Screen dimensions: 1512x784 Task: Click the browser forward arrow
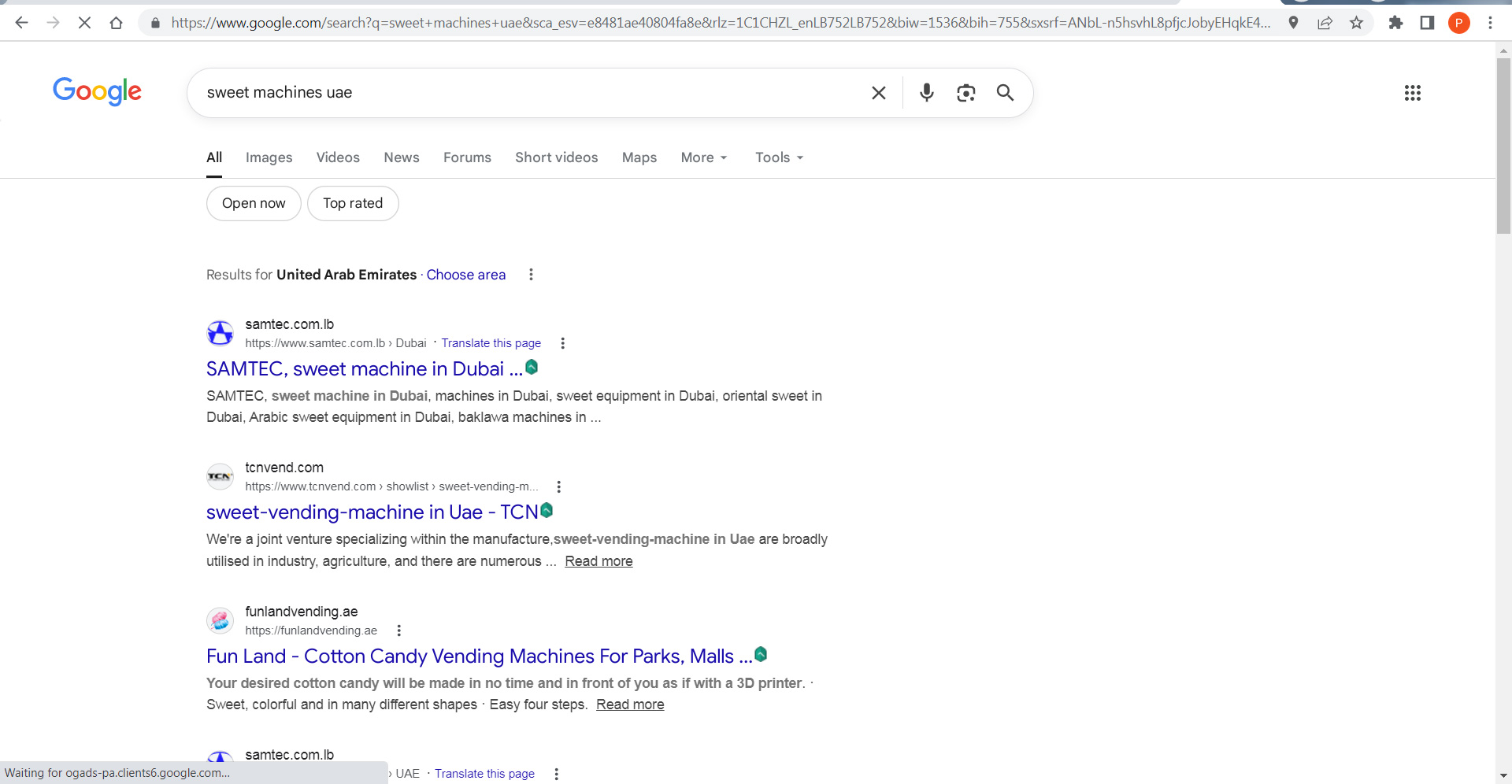coord(53,23)
